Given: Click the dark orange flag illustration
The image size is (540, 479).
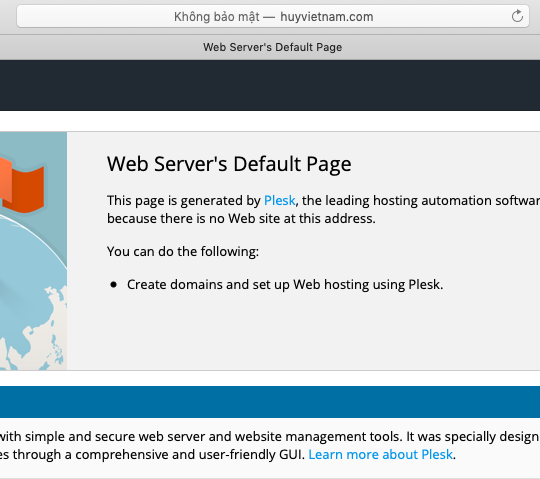Looking at the screenshot, I should [25, 189].
